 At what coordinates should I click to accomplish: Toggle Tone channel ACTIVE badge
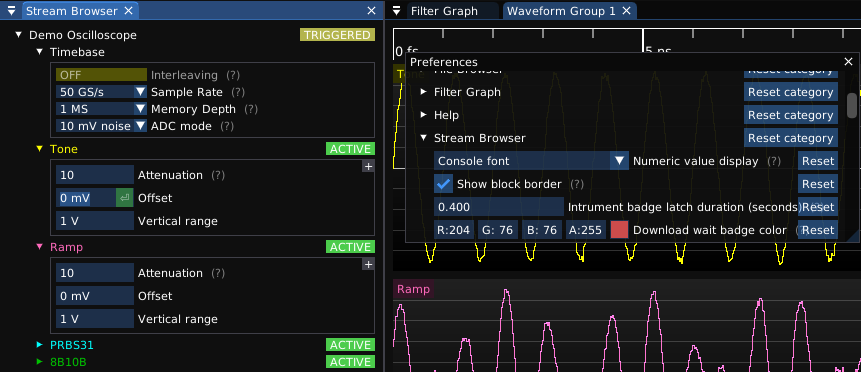[x=350, y=149]
